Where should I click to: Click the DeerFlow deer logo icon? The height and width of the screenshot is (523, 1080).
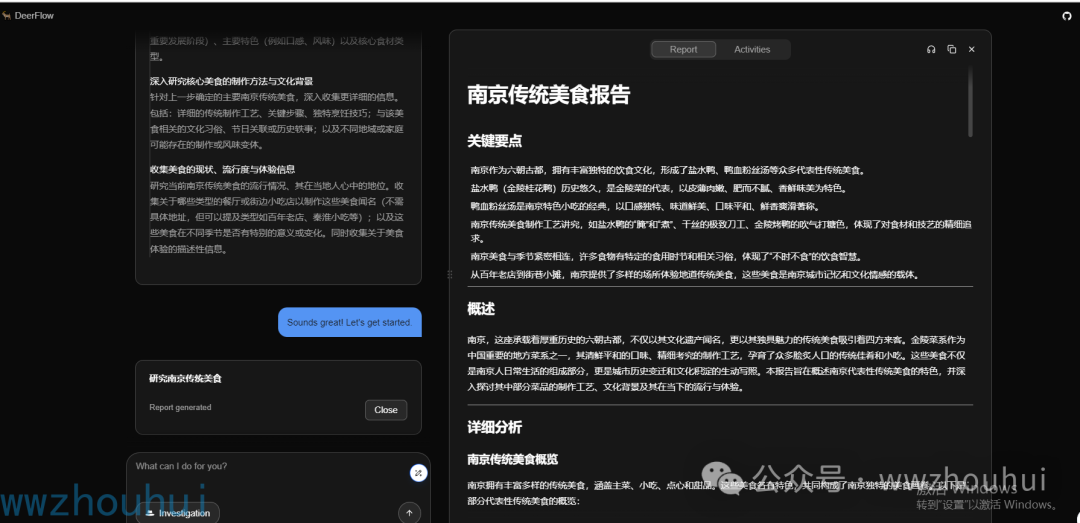pos(6,16)
